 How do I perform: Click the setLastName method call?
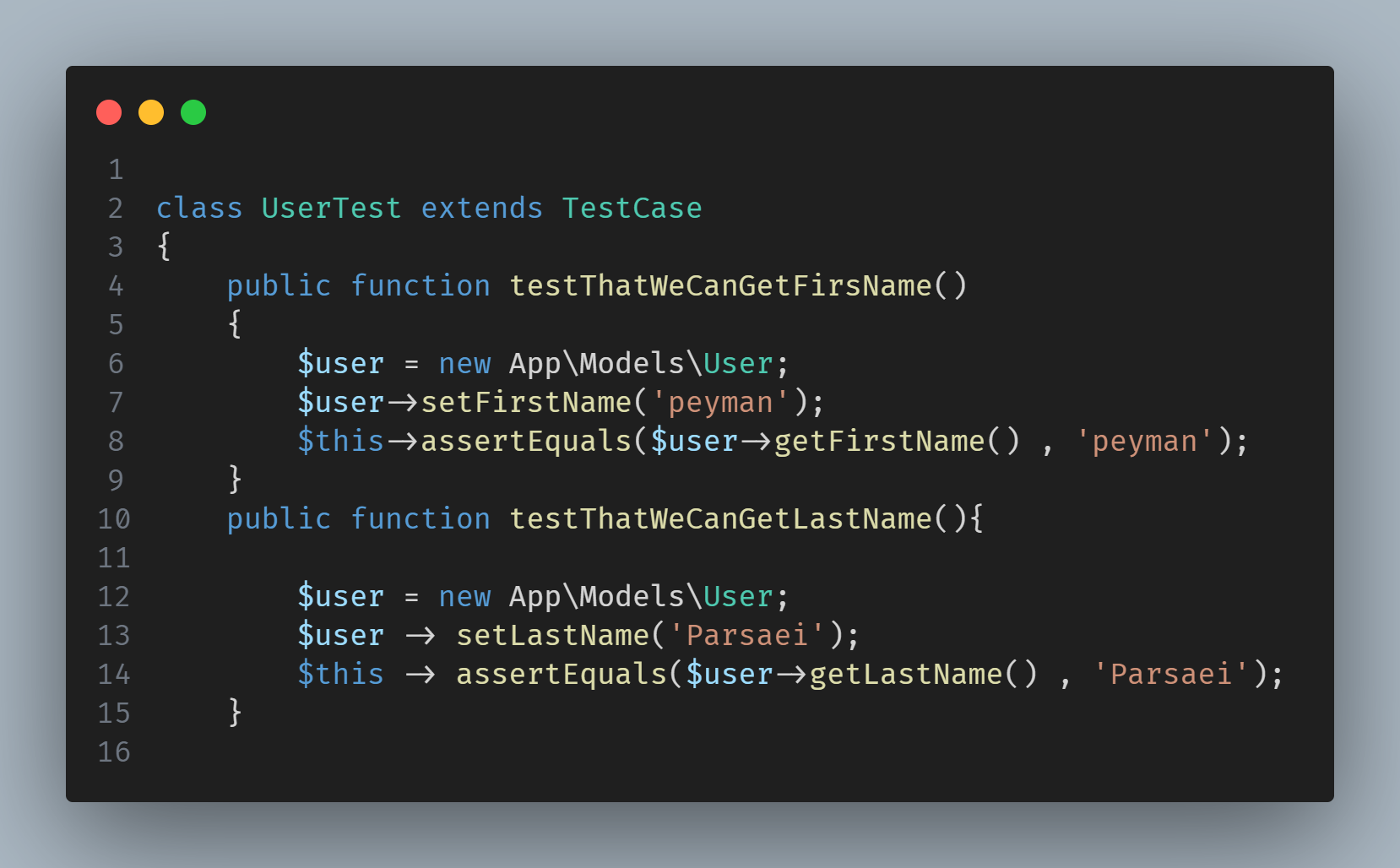[552, 636]
